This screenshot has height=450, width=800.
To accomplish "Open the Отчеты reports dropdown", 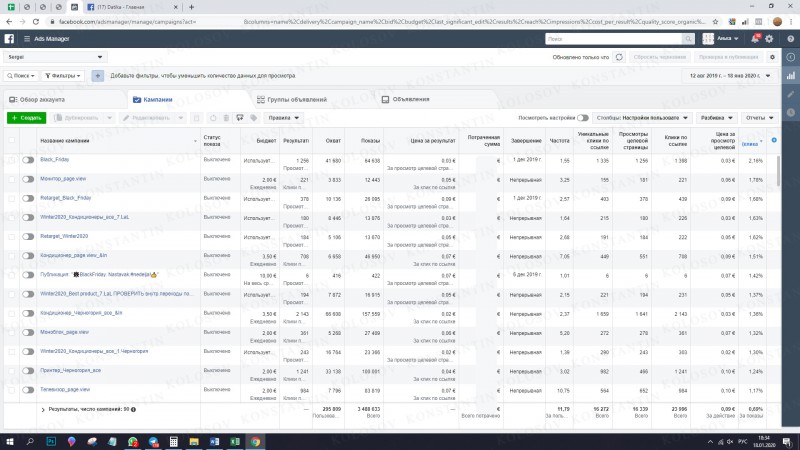I will tap(760, 118).
